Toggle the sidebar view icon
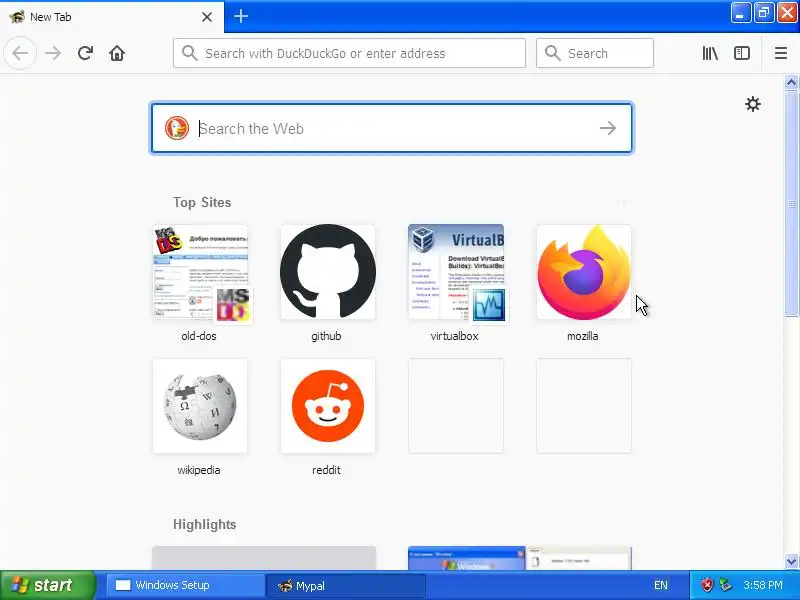This screenshot has height=600, width=800. [742, 53]
